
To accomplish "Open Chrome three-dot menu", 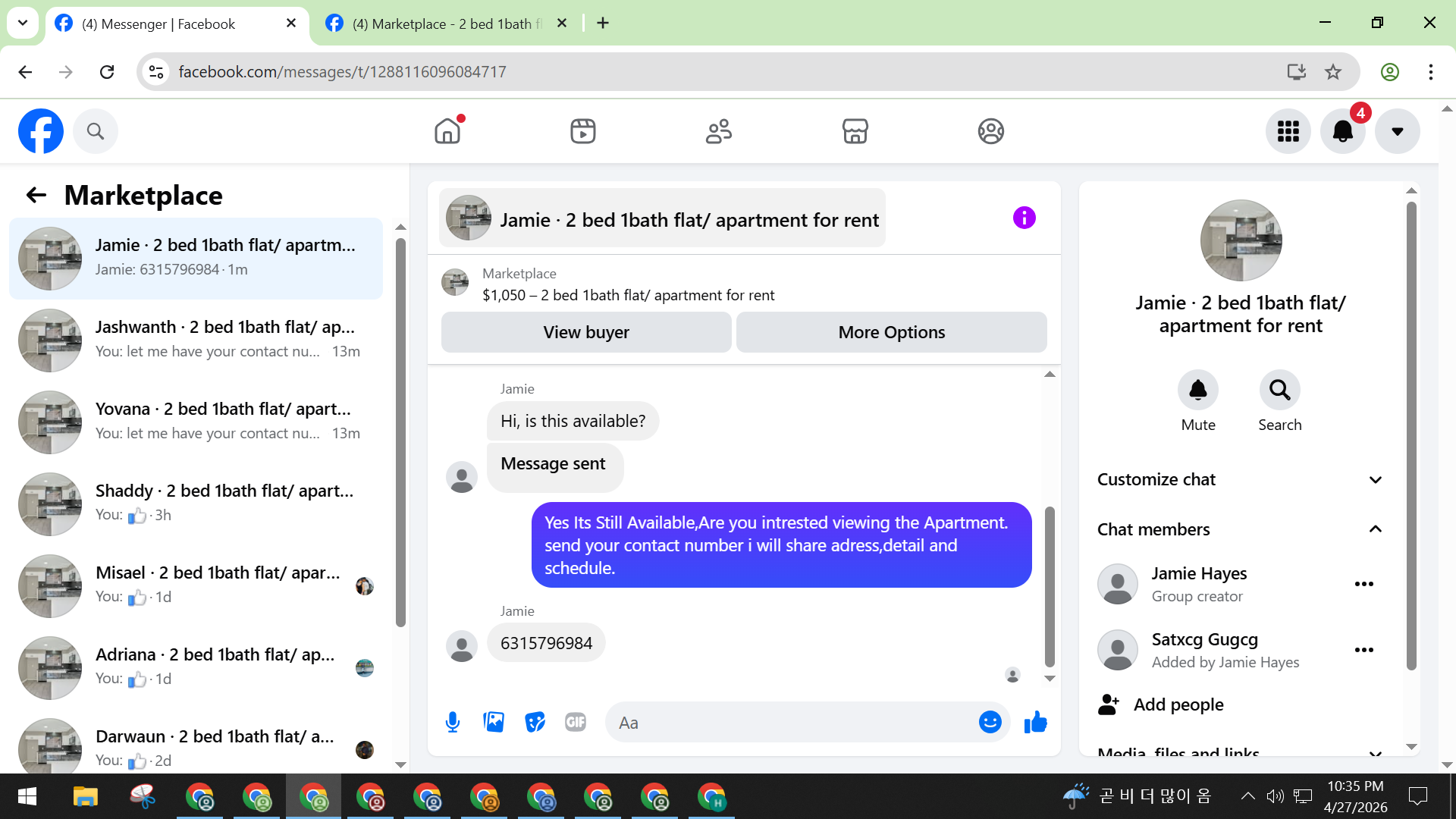I will click(1431, 72).
